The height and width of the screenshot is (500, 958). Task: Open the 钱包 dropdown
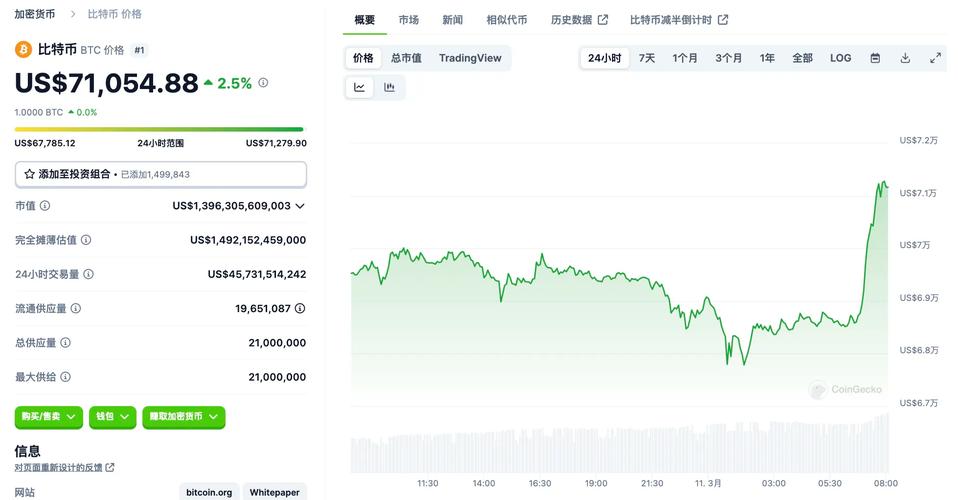coord(112,417)
